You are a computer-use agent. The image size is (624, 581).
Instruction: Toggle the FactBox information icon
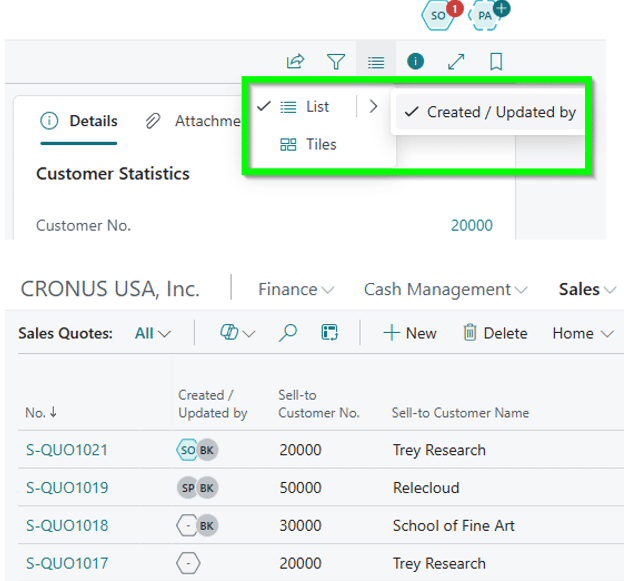tap(416, 62)
